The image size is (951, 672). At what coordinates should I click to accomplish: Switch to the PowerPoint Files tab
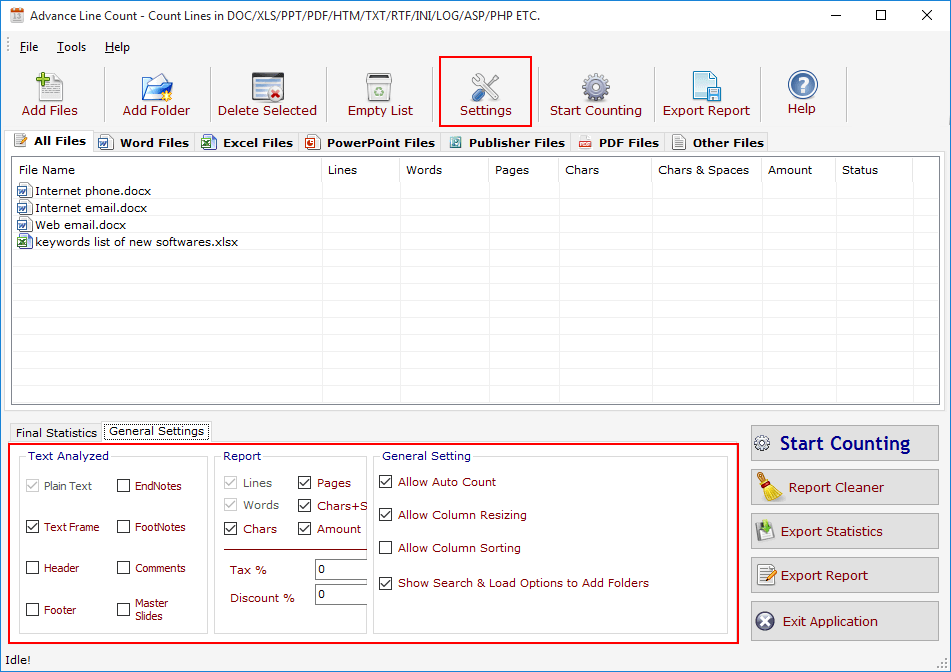pos(370,143)
